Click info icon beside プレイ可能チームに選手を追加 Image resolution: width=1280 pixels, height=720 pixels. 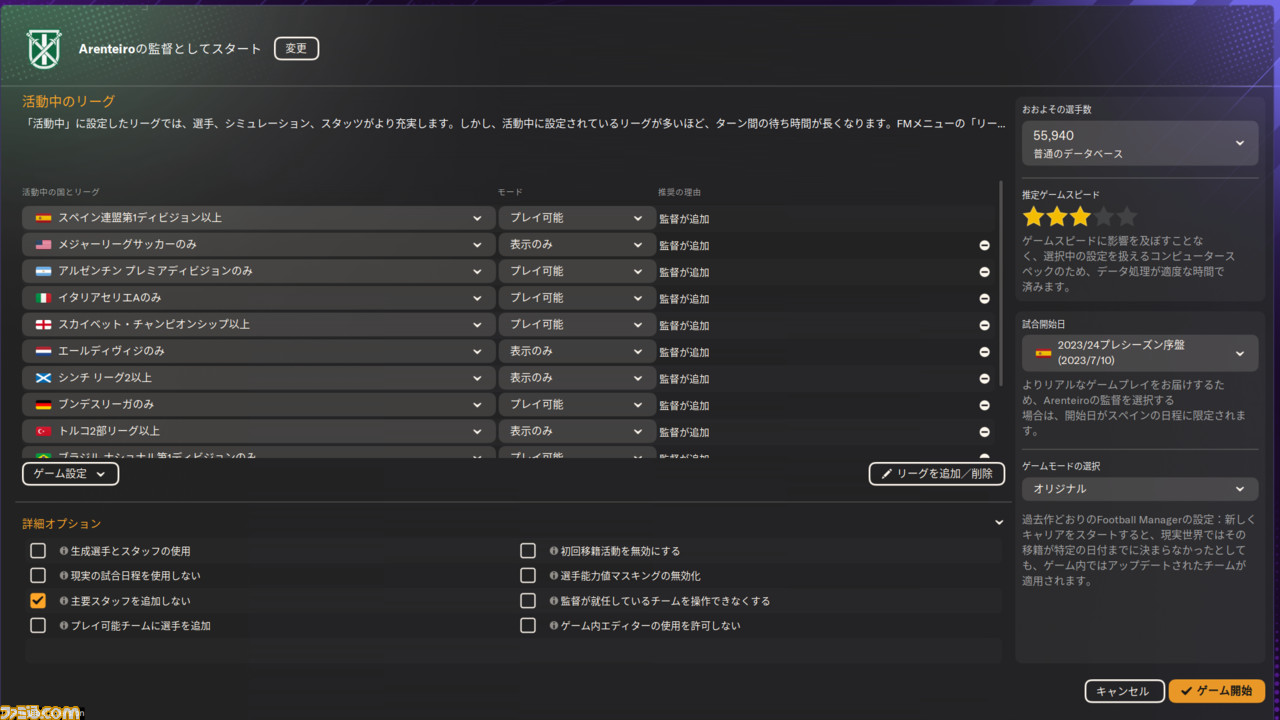64,626
